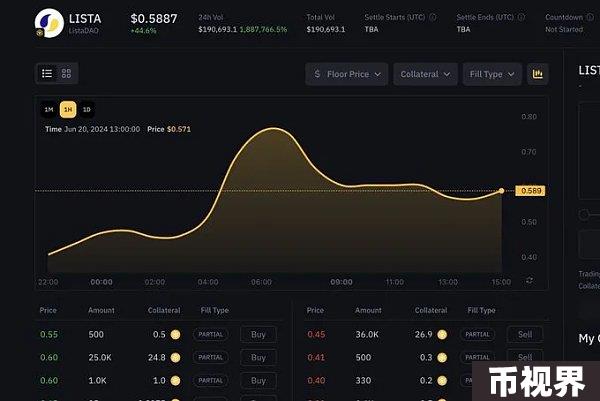Click info icon beside Settle Ends (UTC)
This screenshot has height=401, width=600.
point(521,17)
